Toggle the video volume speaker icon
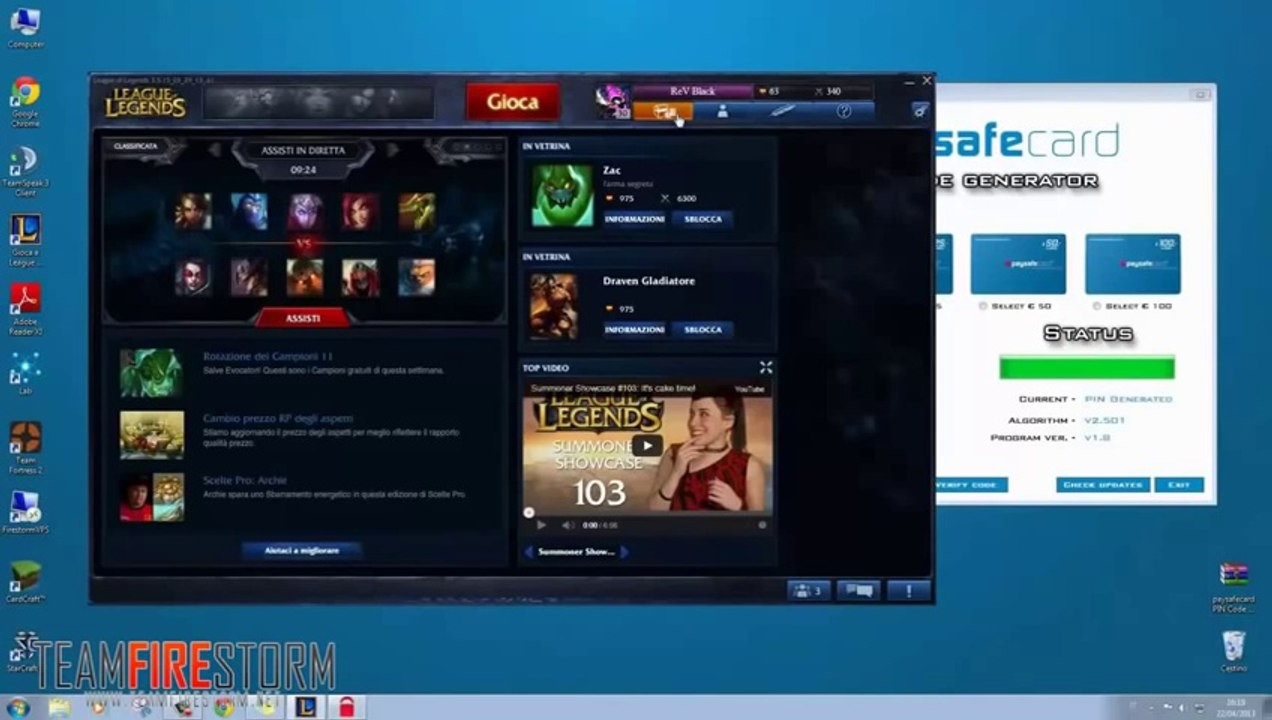The height and width of the screenshot is (720, 1272). (567, 524)
